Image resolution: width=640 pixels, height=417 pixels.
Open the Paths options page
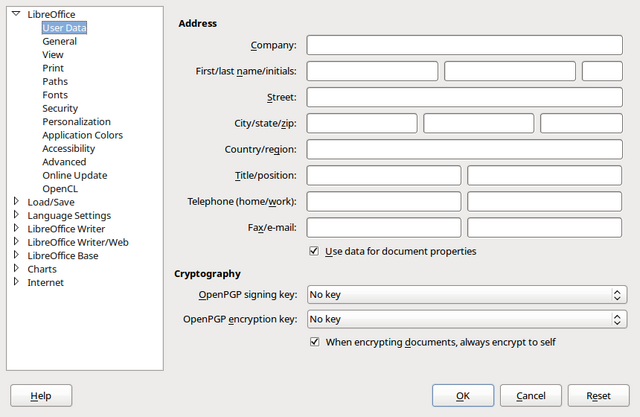(x=55, y=82)
